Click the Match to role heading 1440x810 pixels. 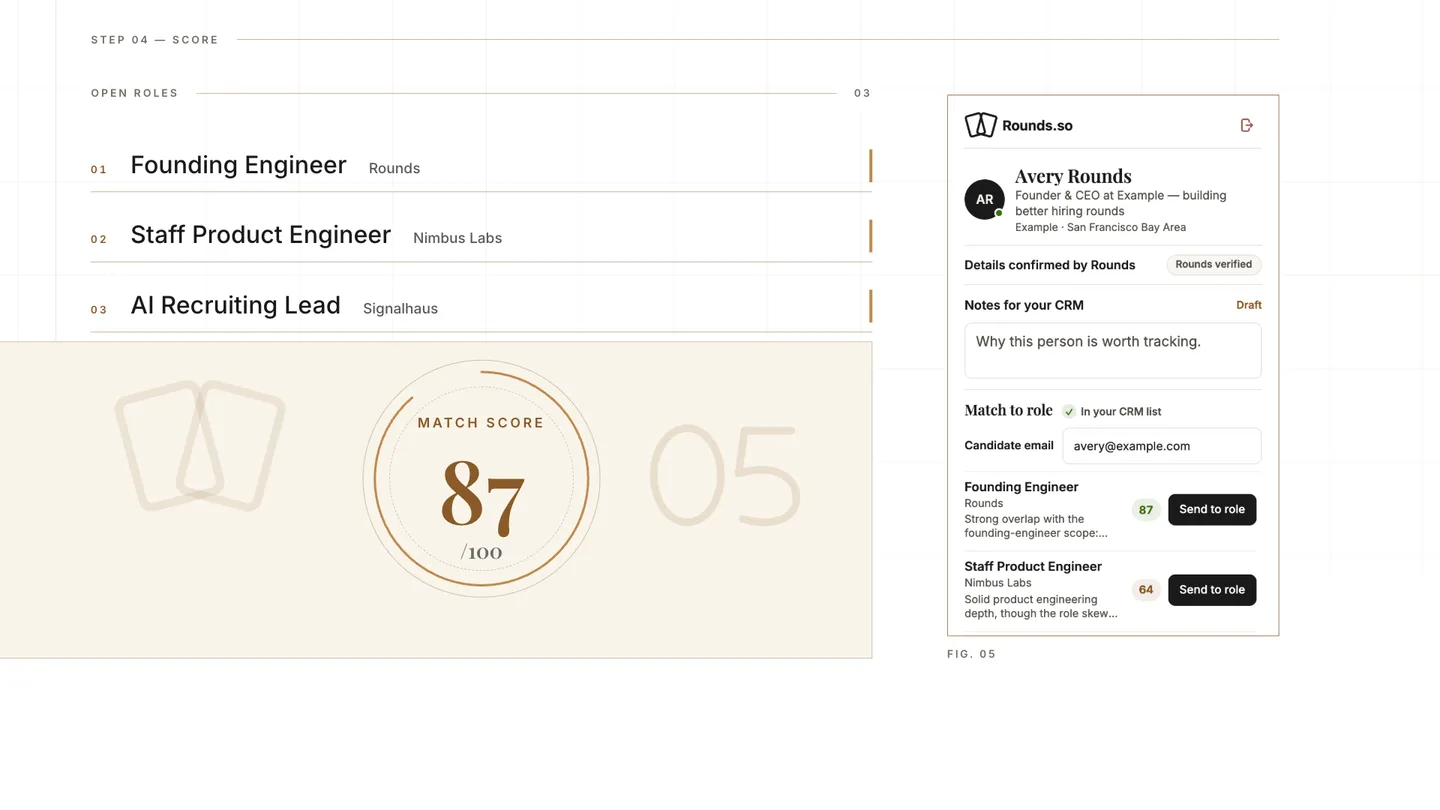pos(1008,410)
